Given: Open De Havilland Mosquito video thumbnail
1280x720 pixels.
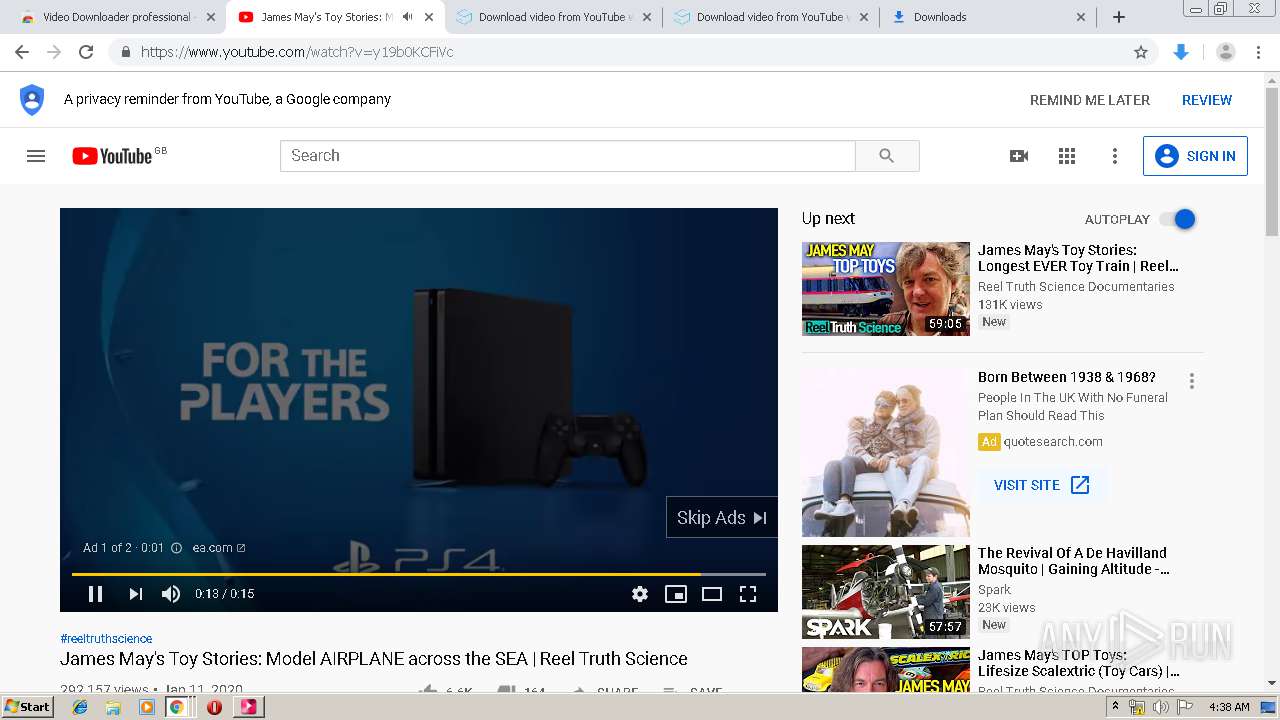Looking at the screenshot, I should click(886, 592).
